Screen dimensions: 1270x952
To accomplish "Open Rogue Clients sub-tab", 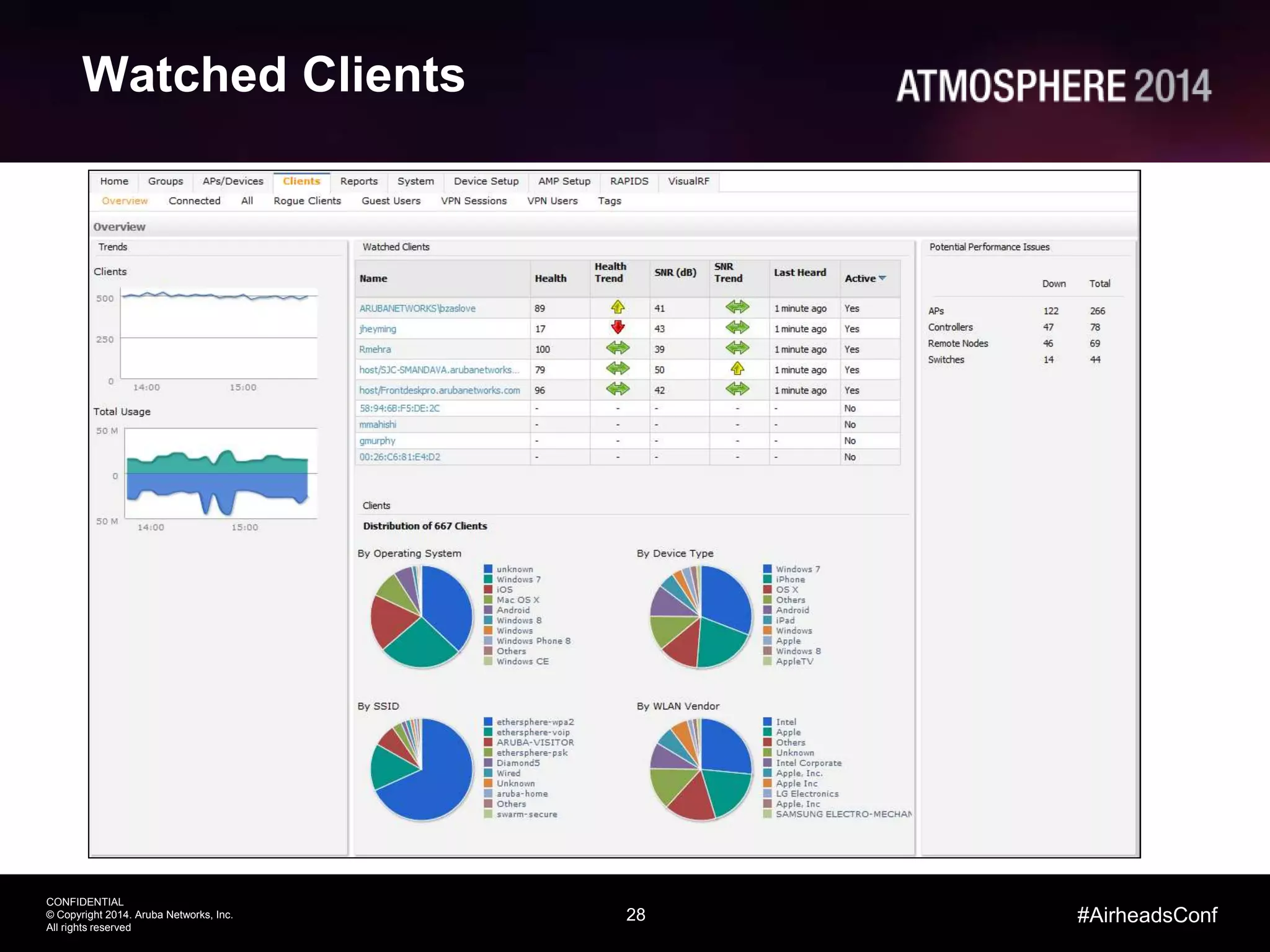I will [308, 201].
